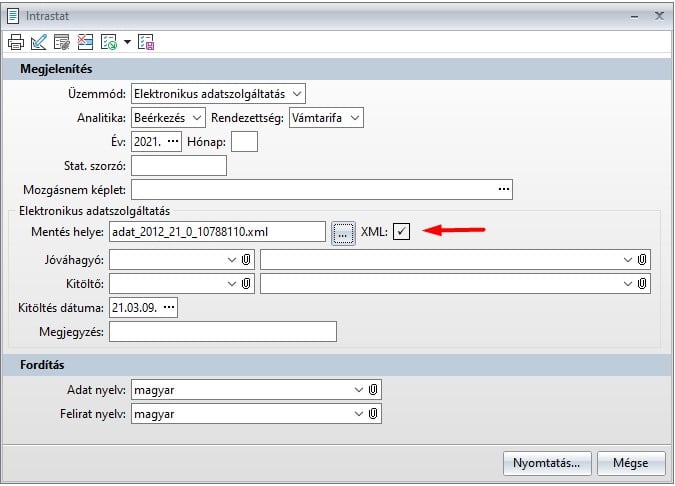Open the Felirat nyelv dropdown

click(x=359, y=414)
